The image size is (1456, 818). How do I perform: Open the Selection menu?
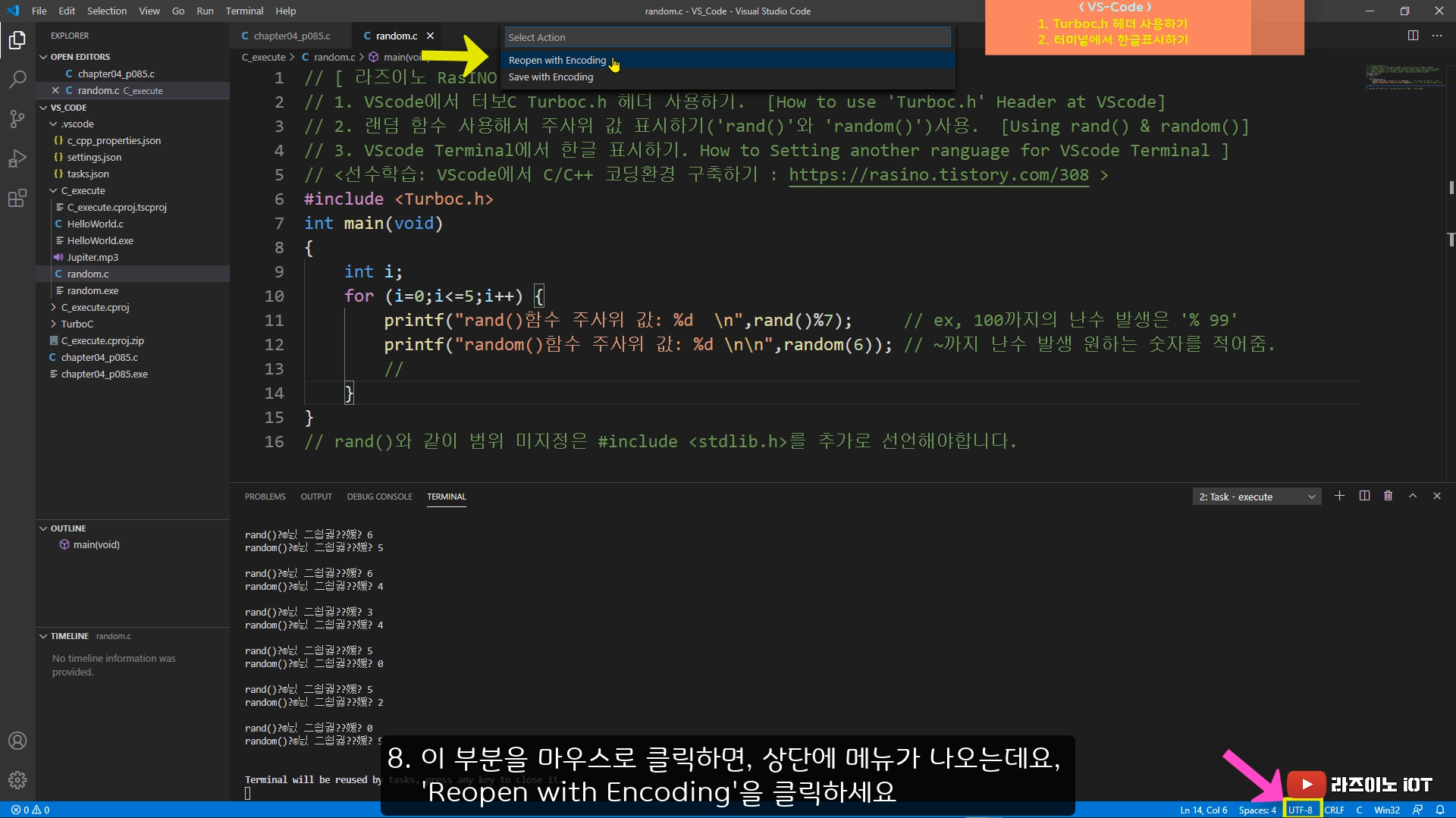point(107,11)
